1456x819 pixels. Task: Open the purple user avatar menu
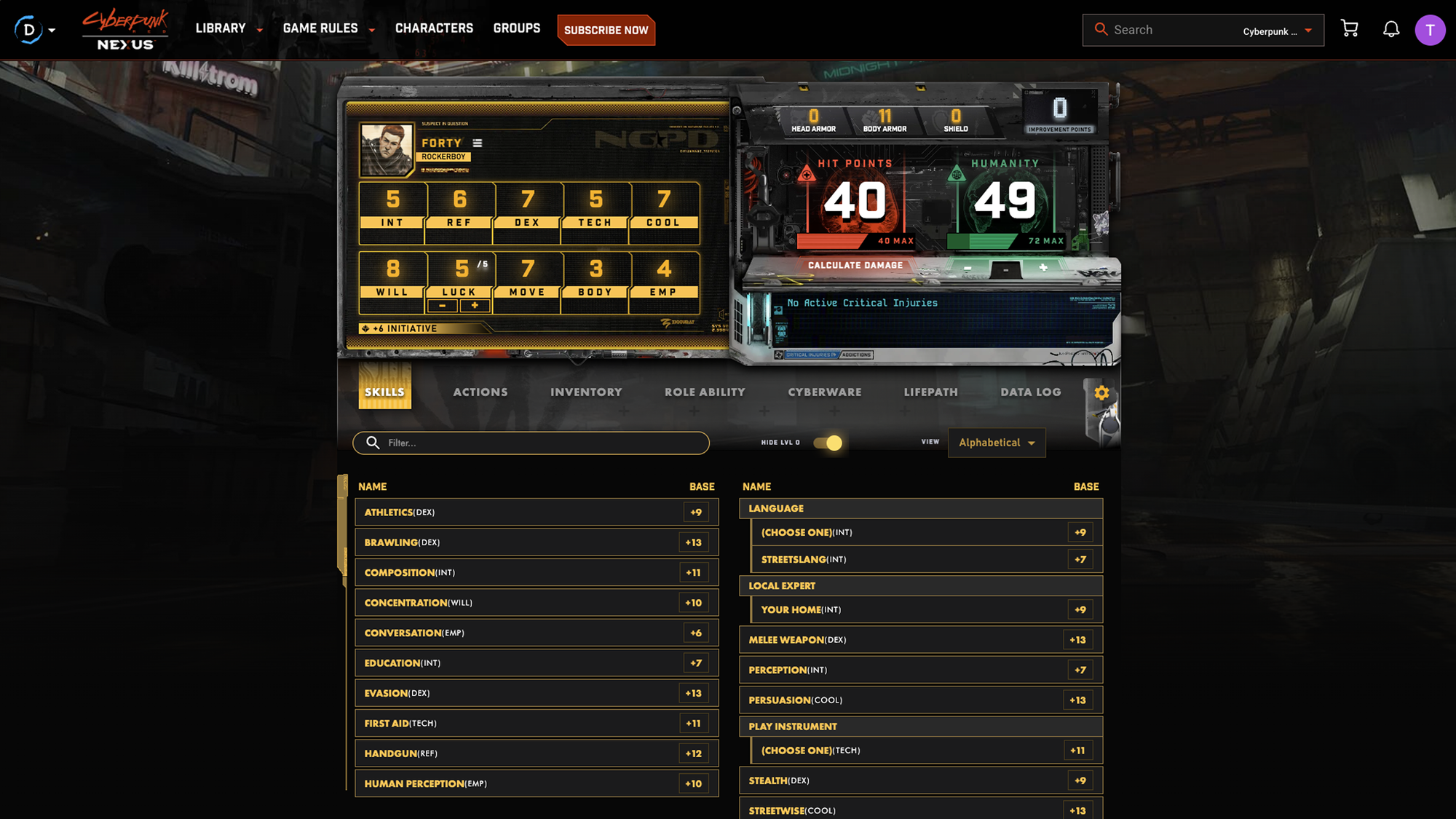click(x=1430, y=30)
